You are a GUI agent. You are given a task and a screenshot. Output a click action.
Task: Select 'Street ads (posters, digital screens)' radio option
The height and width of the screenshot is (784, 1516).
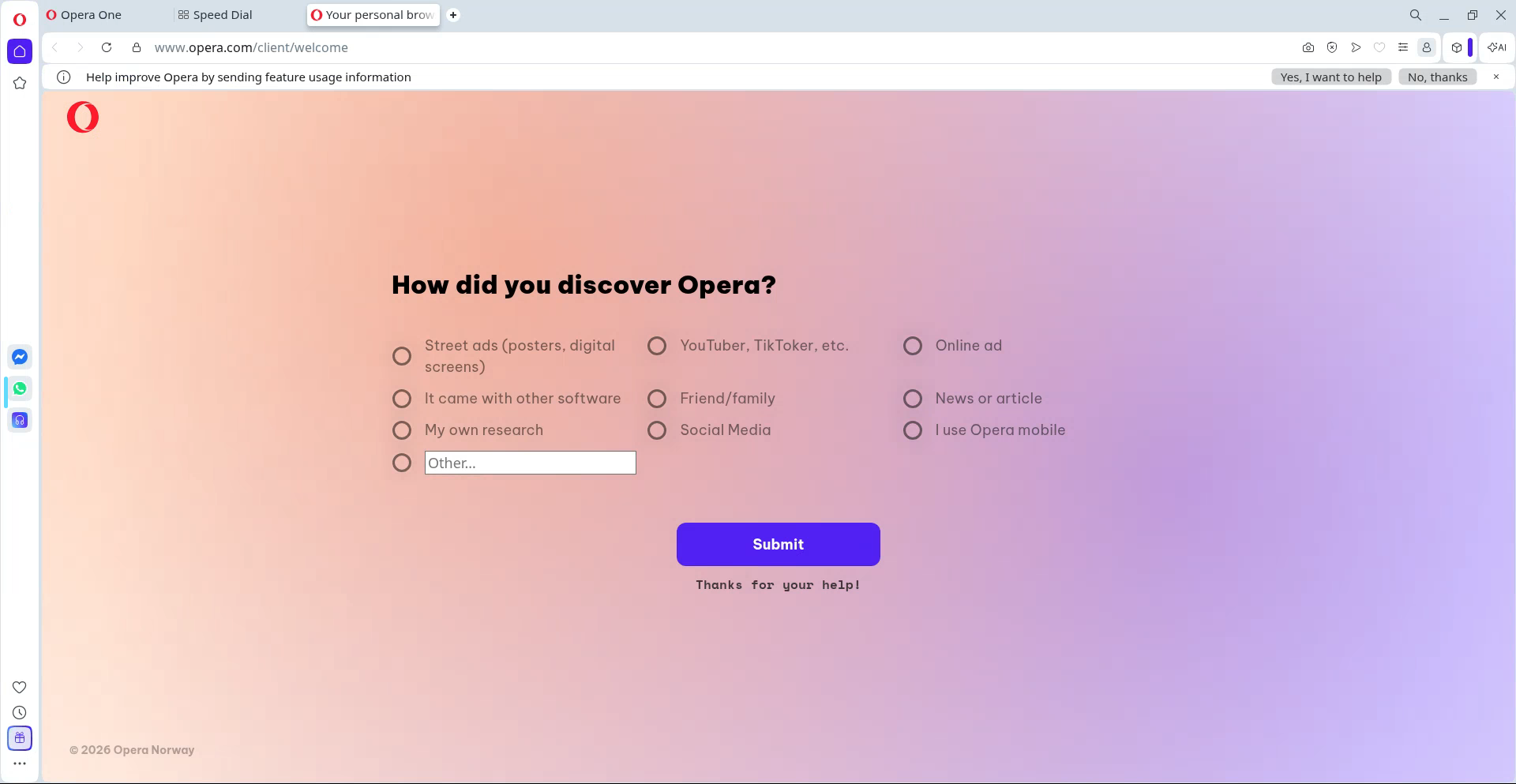point(402,356)
